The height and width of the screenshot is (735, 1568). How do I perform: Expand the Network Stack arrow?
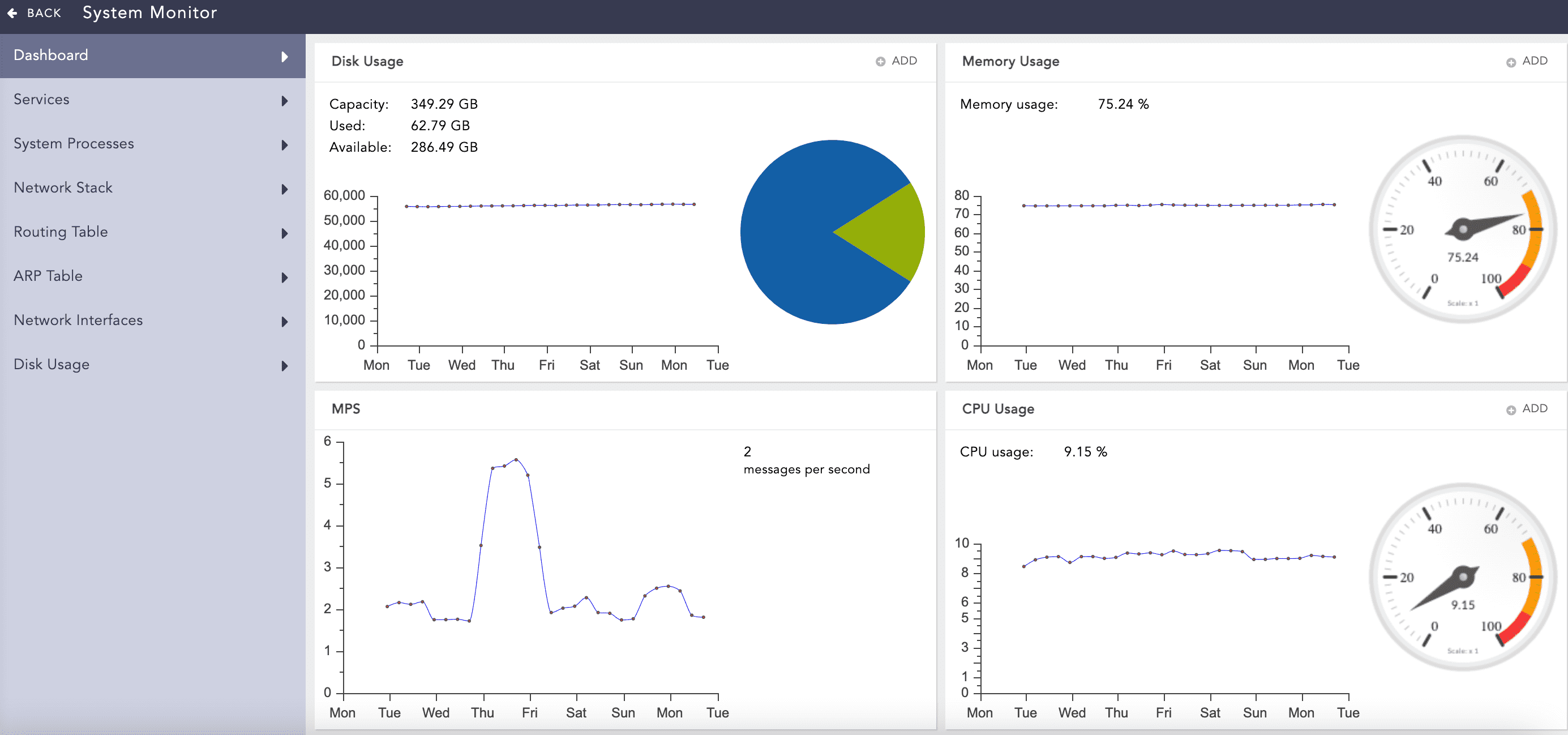click(x=284, y=189)
